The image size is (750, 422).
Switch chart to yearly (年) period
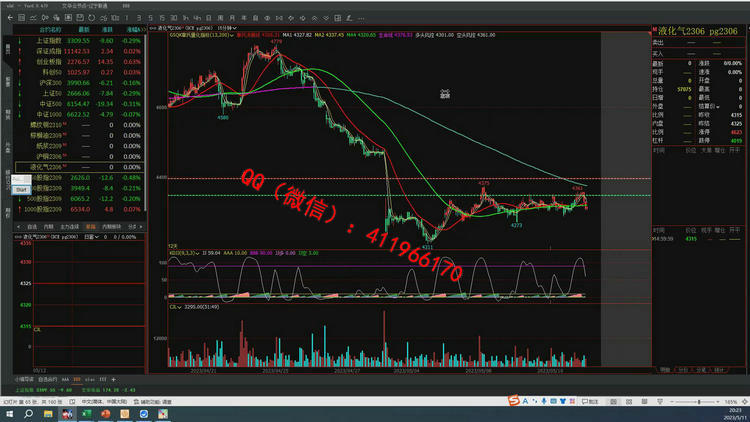(243, 18)
